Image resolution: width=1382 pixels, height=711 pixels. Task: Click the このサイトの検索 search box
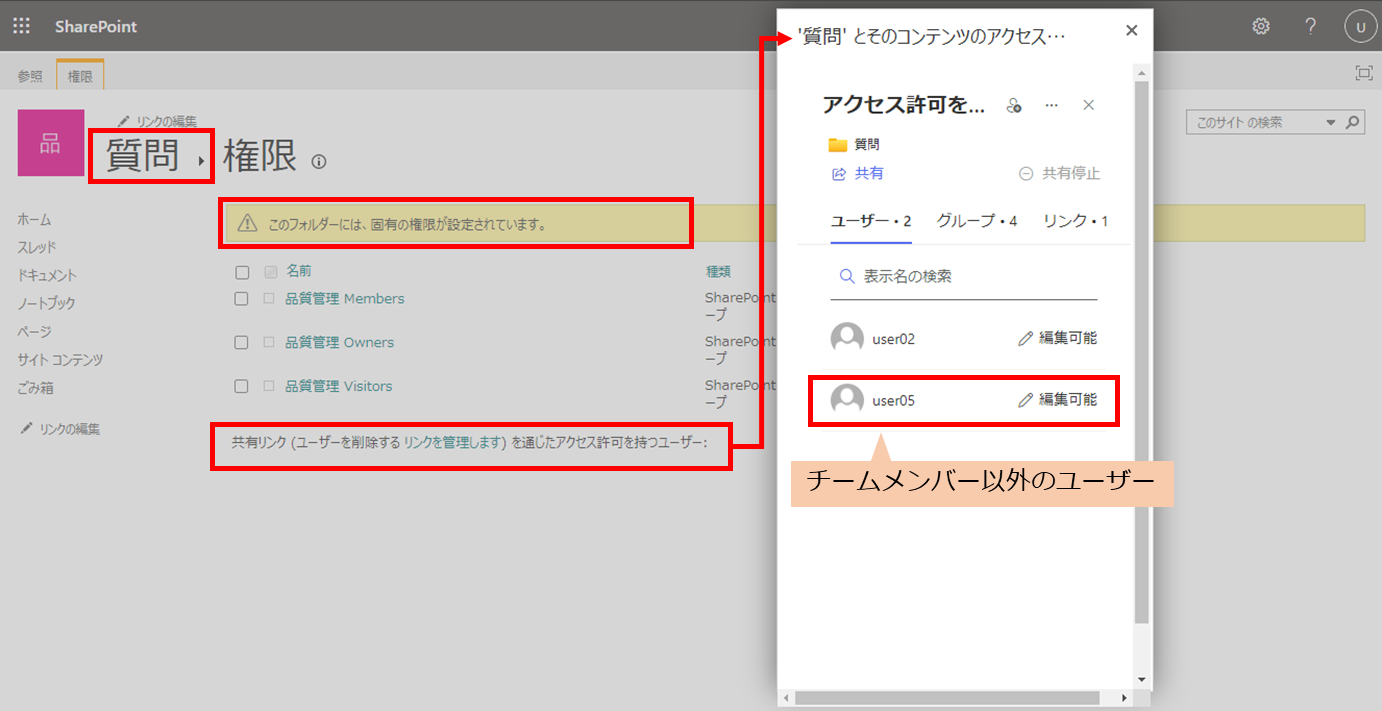coord(1255,122)
